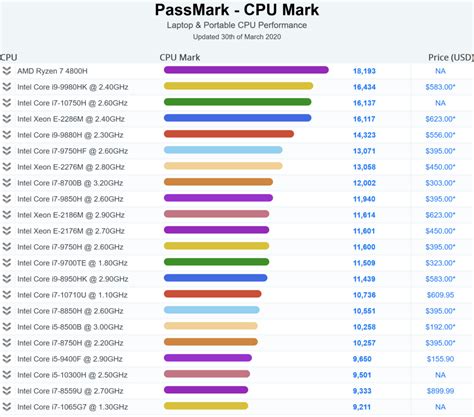Expand the Intel Core i7-9850H row chevron
The image size is (474, 417).
coord(7,199)
